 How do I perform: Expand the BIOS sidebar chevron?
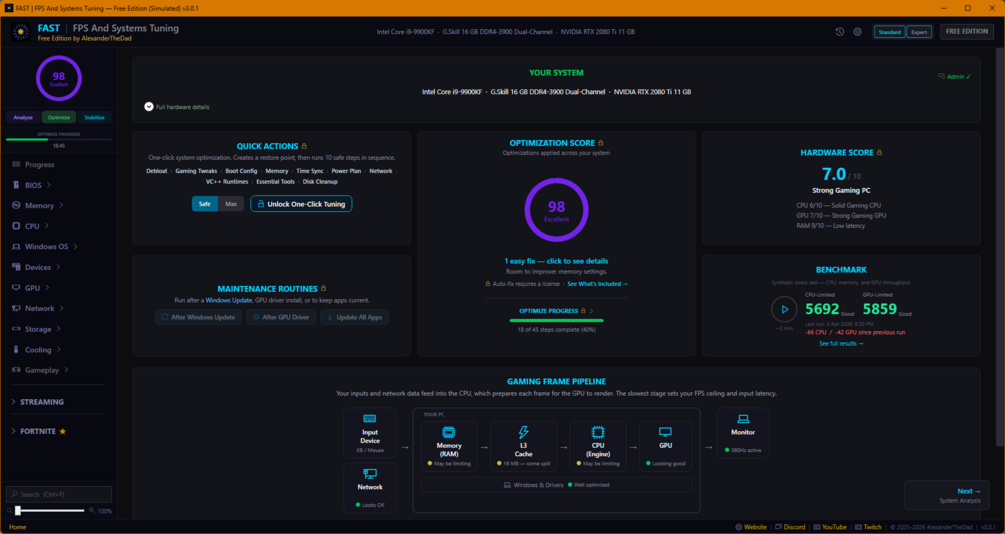coord(49,185)
